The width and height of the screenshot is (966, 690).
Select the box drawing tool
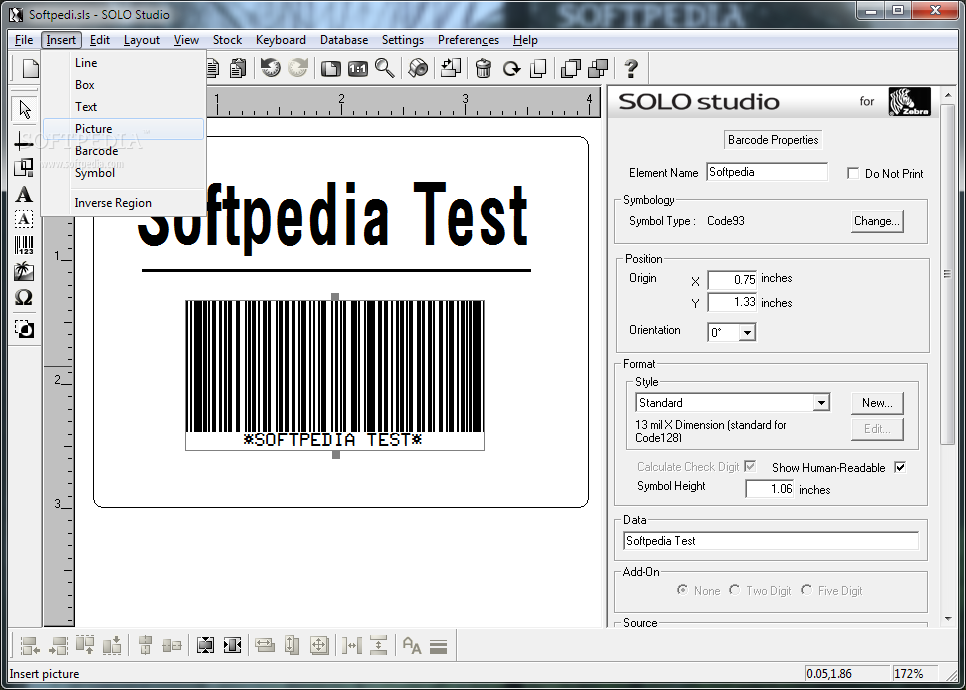click(24, 168)
